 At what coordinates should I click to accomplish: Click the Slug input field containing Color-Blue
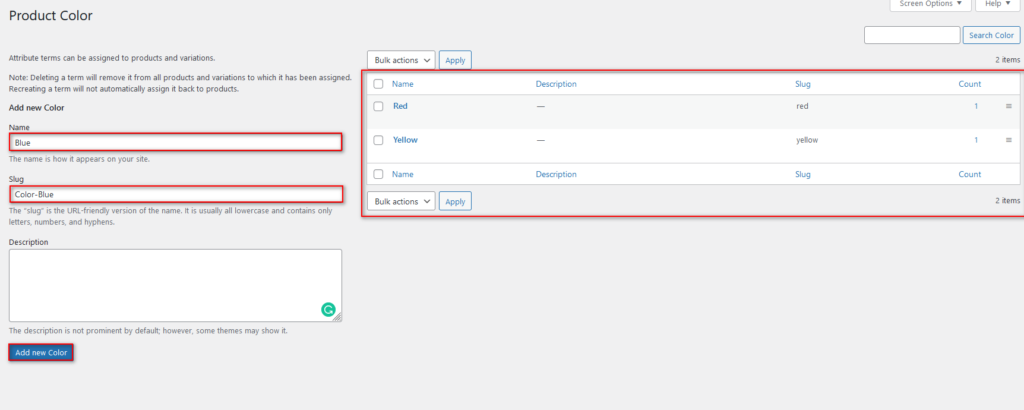(176, 194)
